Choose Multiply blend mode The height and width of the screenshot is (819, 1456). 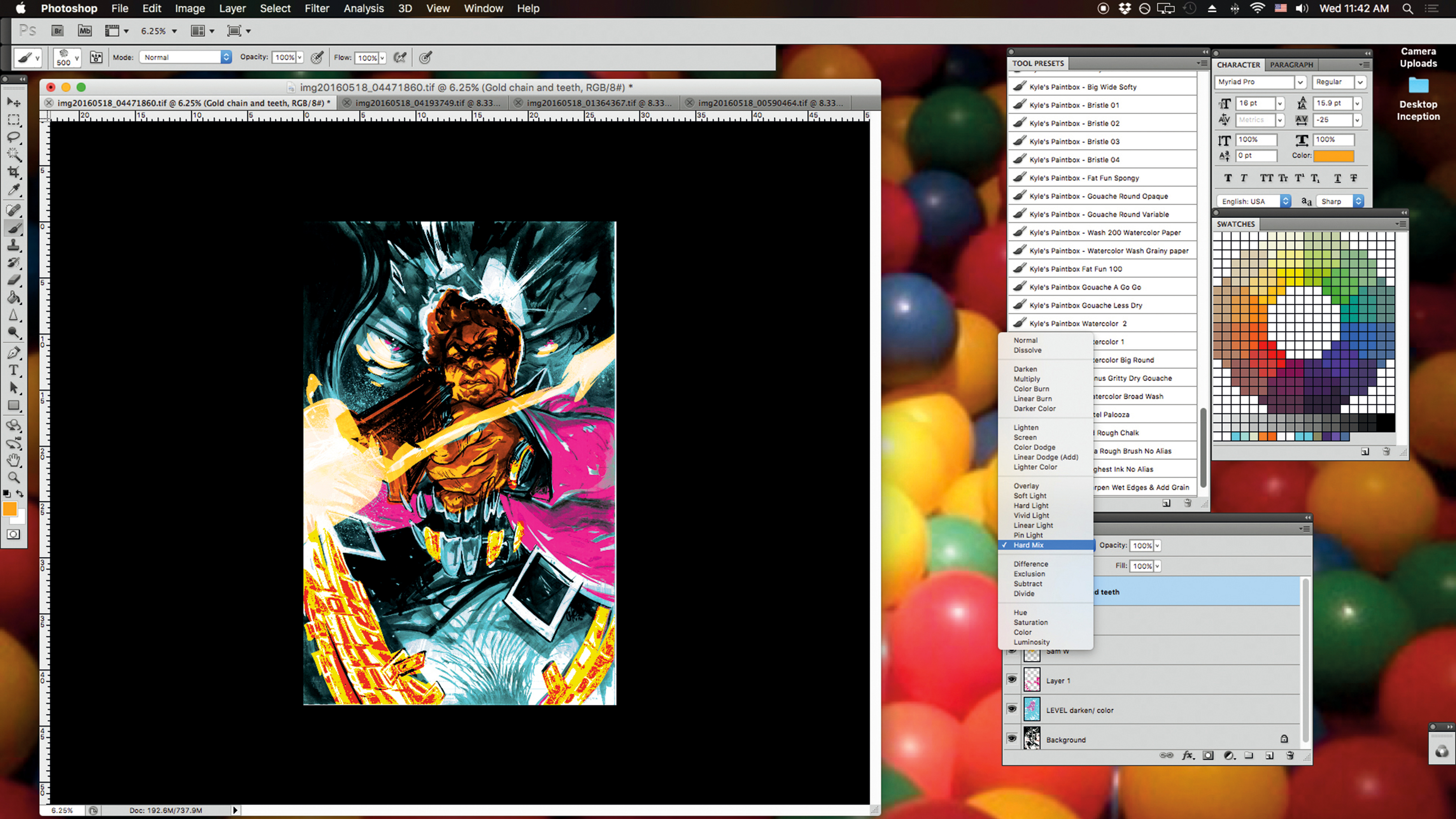[1026, 379]
